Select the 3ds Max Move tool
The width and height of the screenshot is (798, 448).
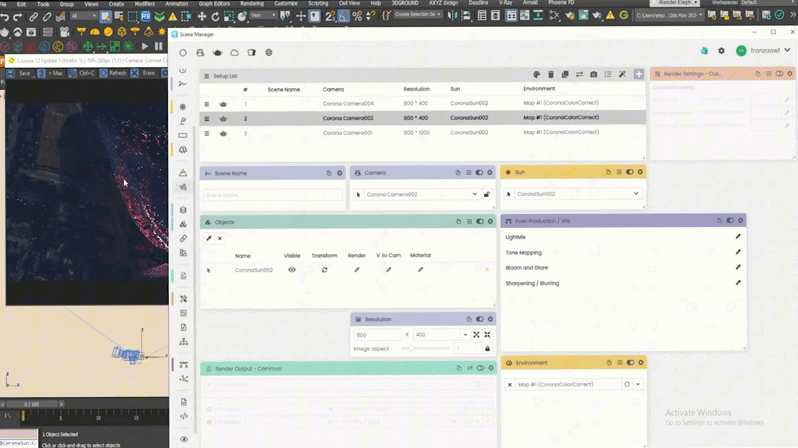coord(202,17)
